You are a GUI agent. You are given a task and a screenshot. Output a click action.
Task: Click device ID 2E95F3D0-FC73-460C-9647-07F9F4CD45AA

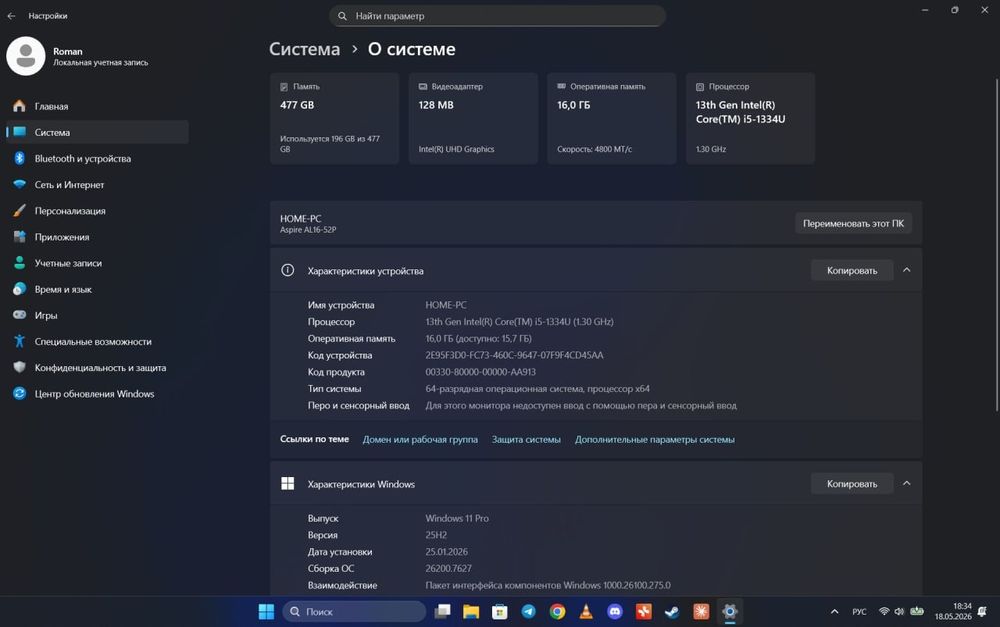point(514,355)
